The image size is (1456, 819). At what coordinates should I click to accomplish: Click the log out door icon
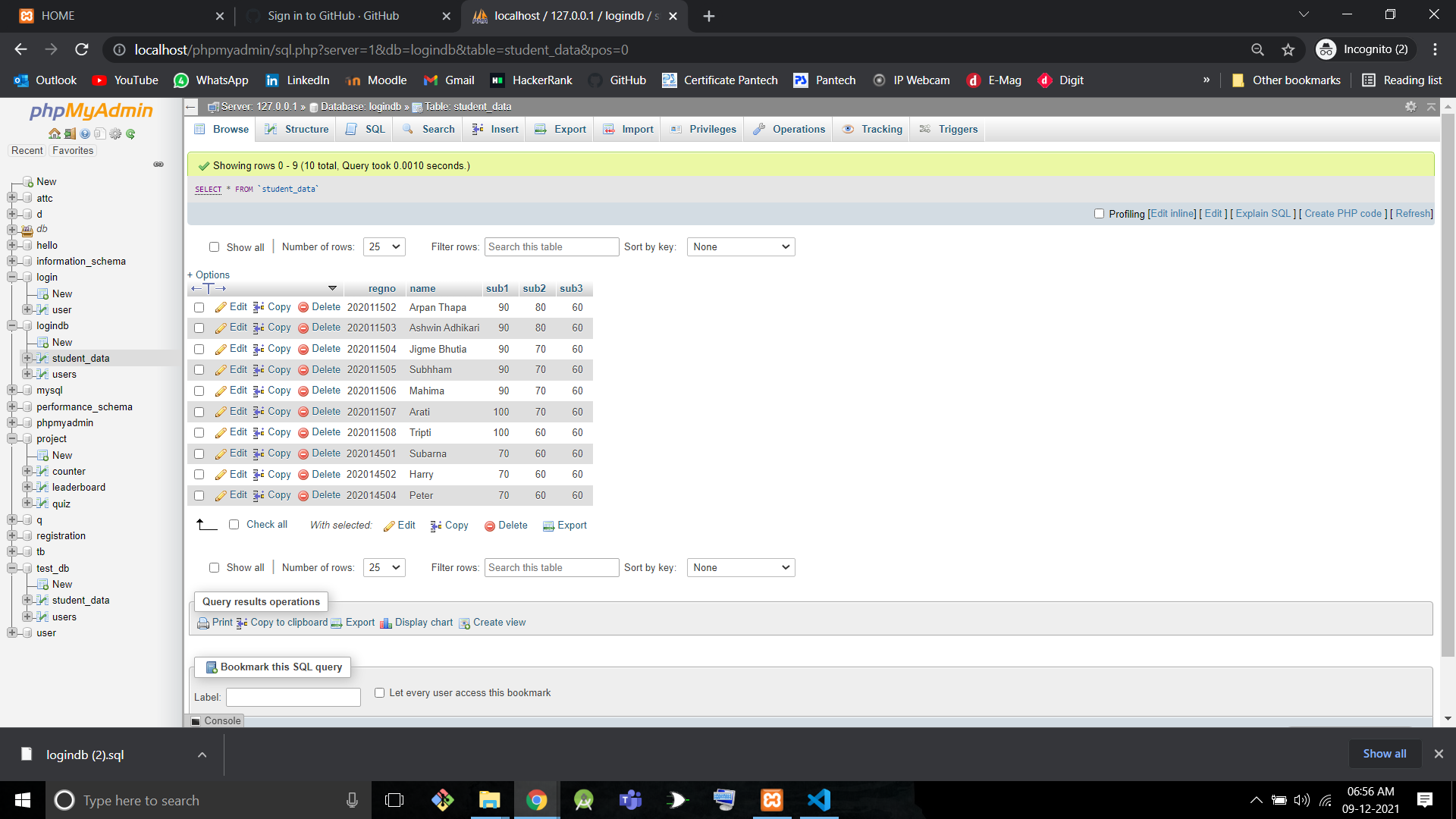(70, 134)
